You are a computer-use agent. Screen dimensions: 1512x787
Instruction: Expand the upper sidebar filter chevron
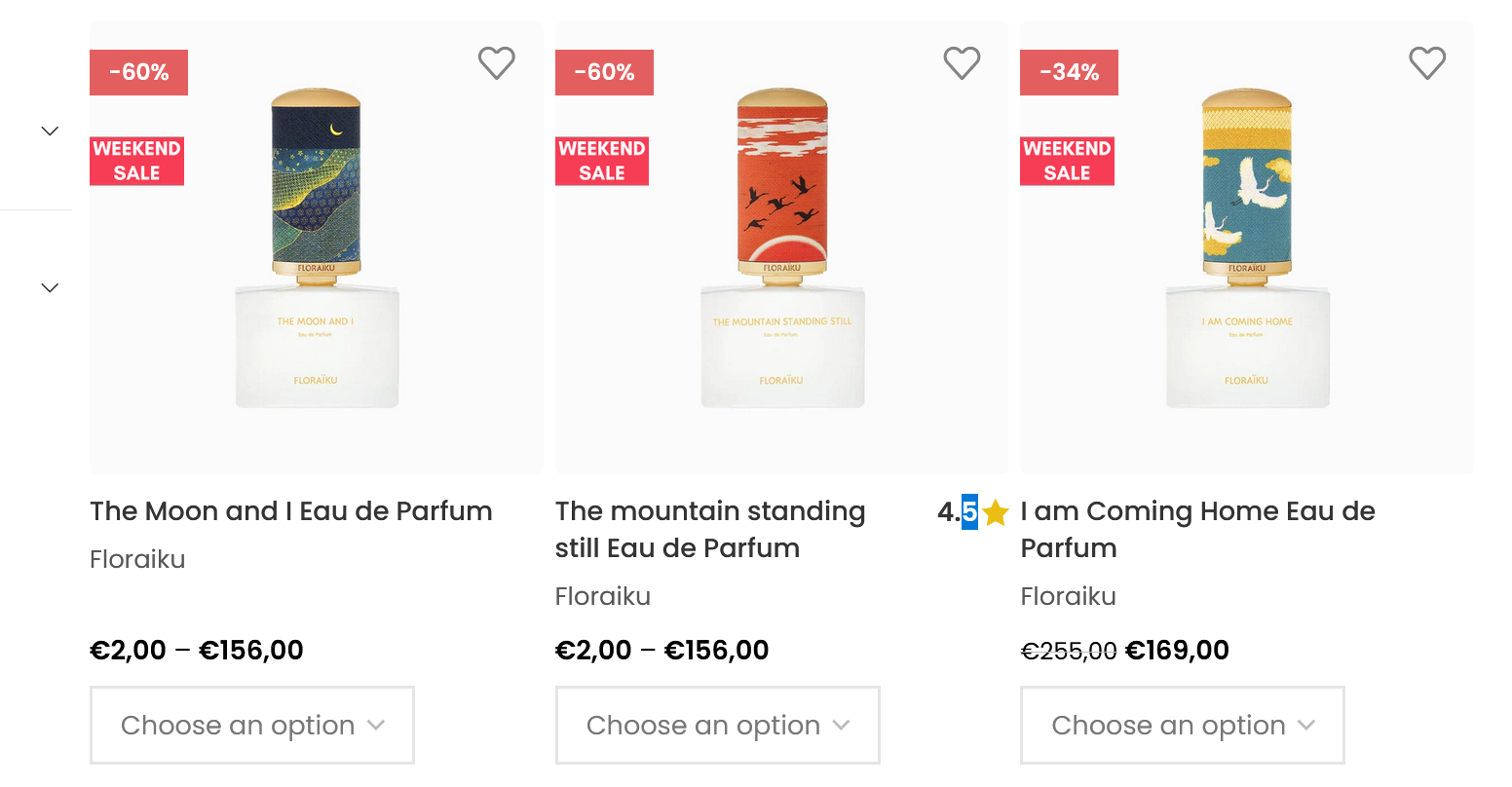point(50,131)
